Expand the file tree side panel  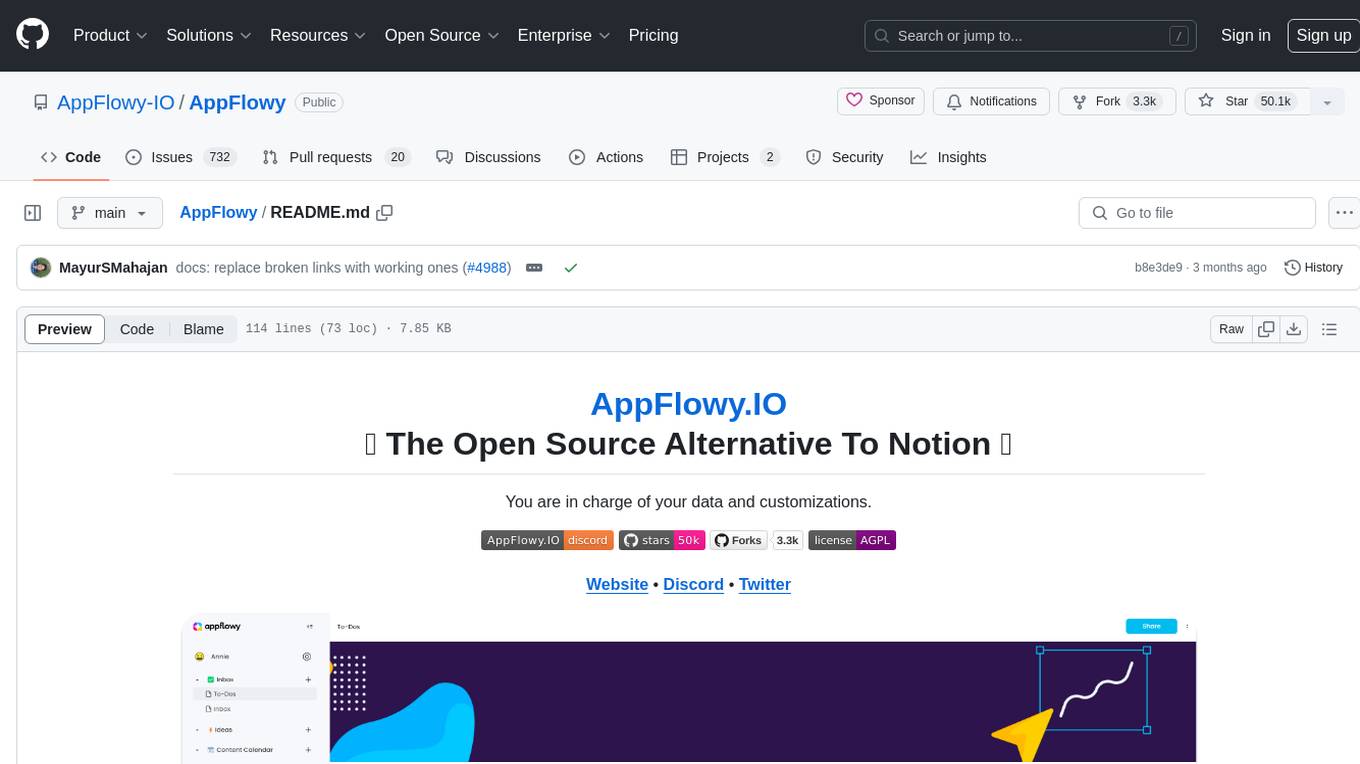click(x=32, y=213)
